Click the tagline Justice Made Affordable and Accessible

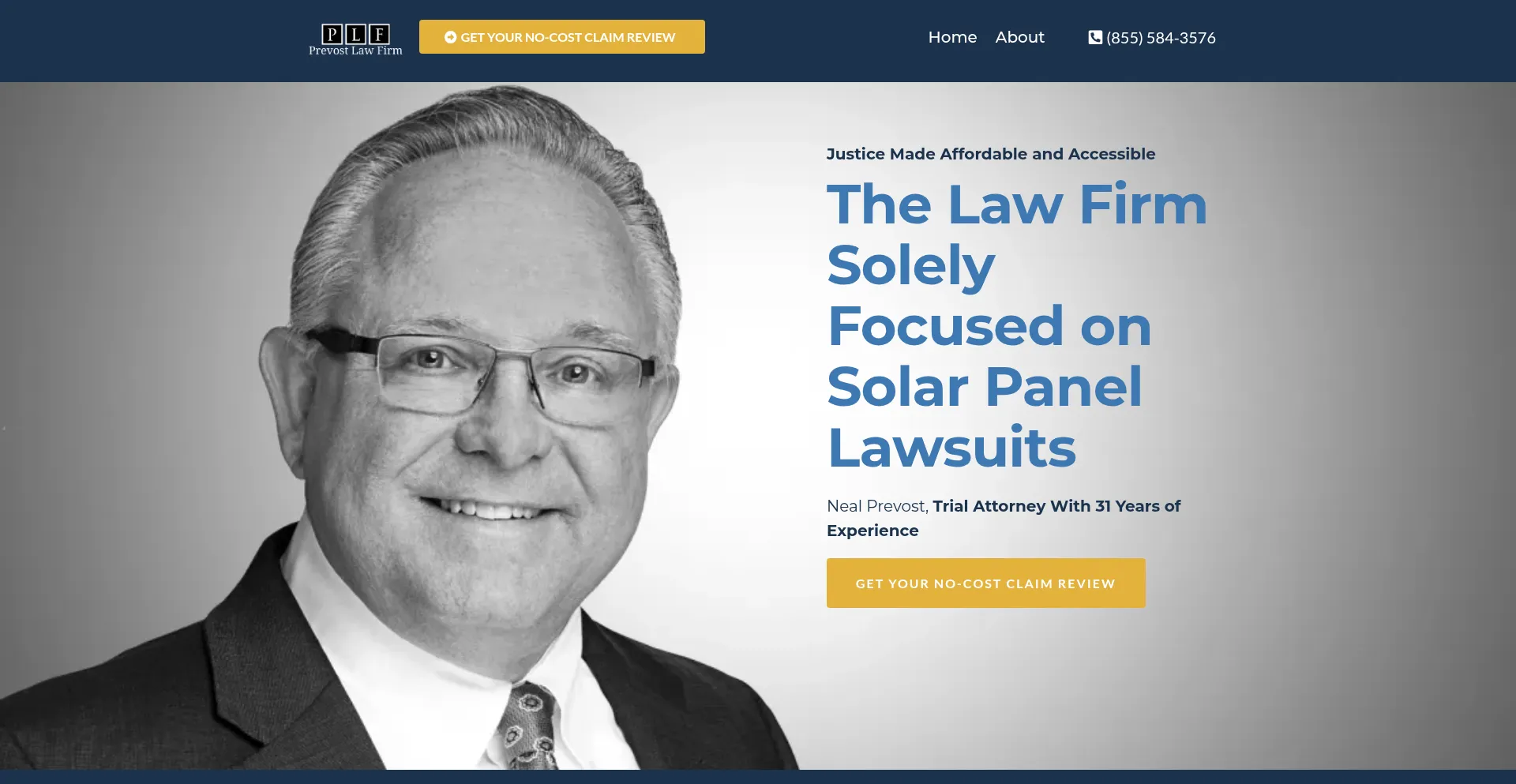coord(990,154)
